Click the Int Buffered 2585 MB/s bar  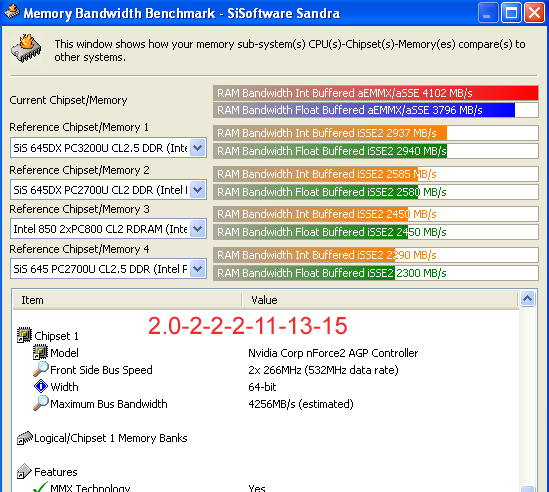pos(375,174)
